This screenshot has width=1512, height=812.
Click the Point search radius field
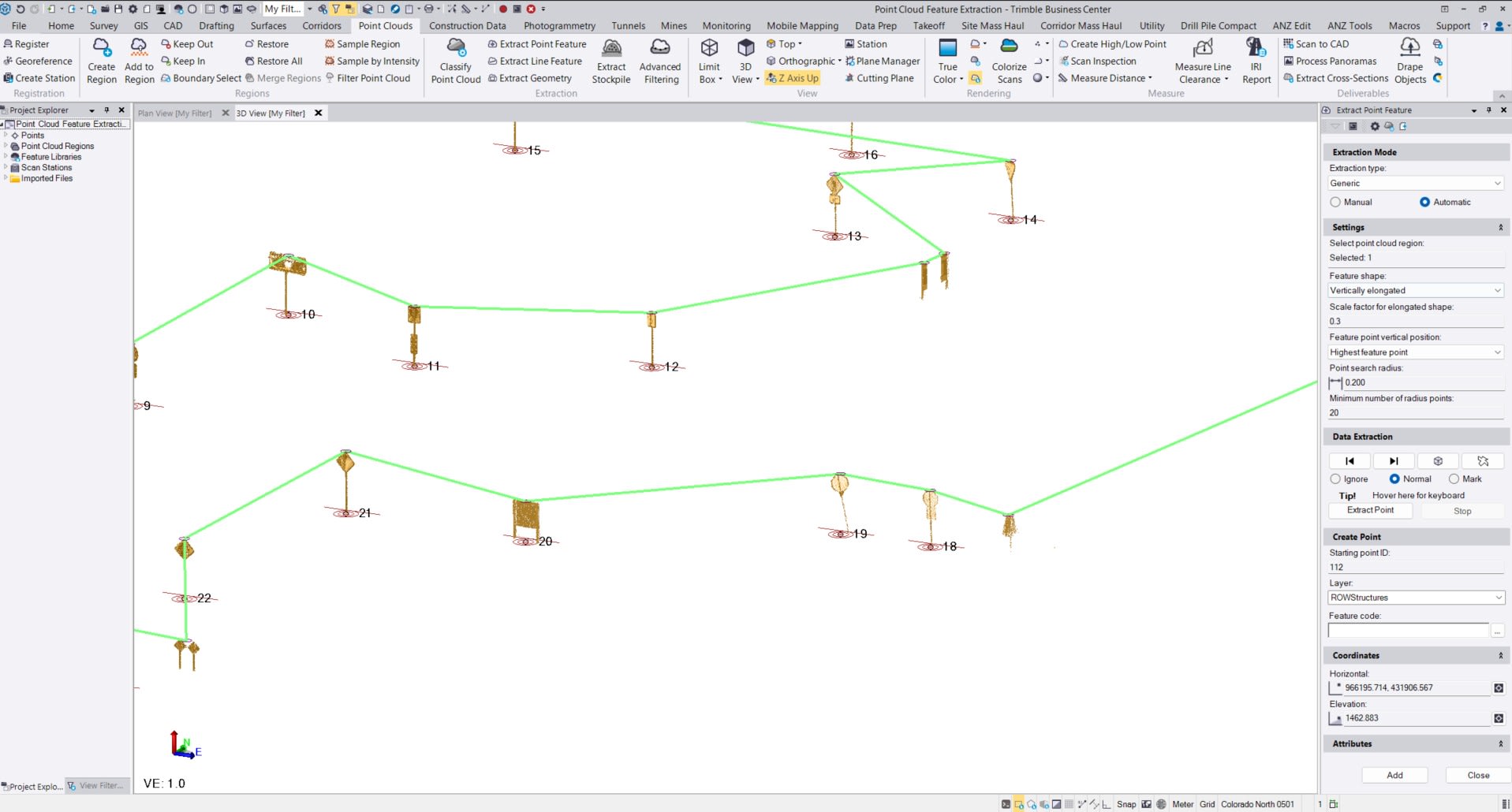pyautogui.click(x=1424, y=383)
